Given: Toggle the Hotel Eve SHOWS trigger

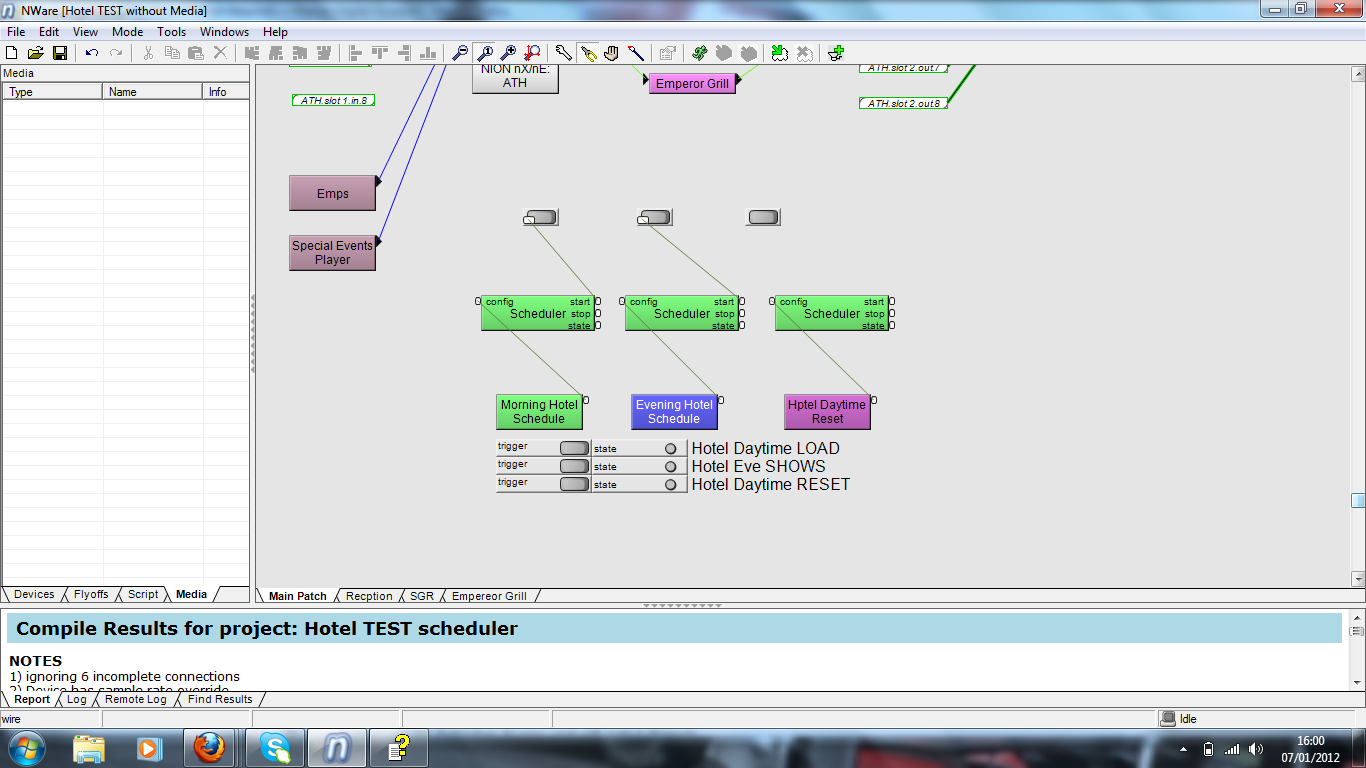Looking at the screenshot, I should [574, 466].
